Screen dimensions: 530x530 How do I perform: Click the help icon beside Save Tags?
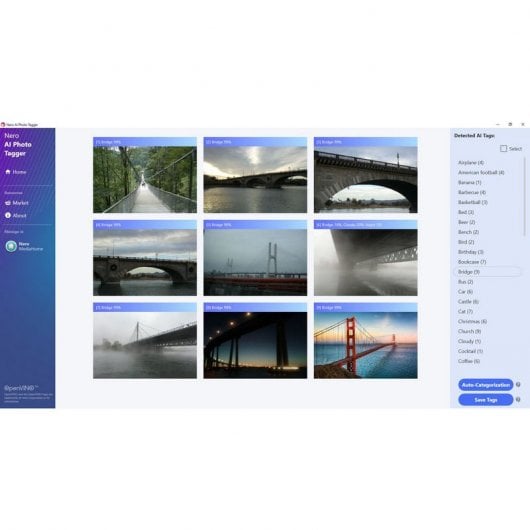518,400
